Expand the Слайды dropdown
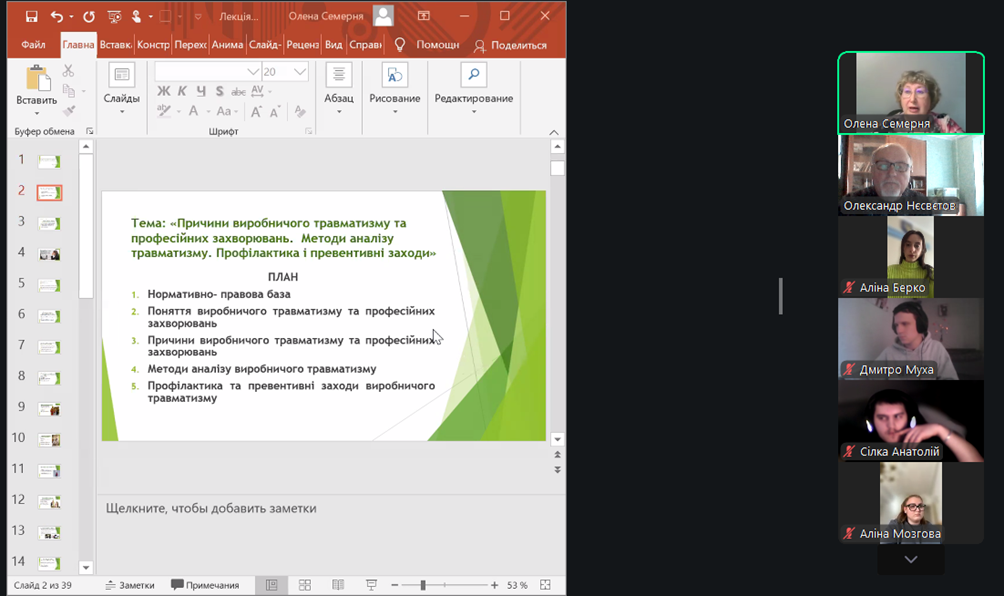The image size is (1004, 596). click(122, 111)
